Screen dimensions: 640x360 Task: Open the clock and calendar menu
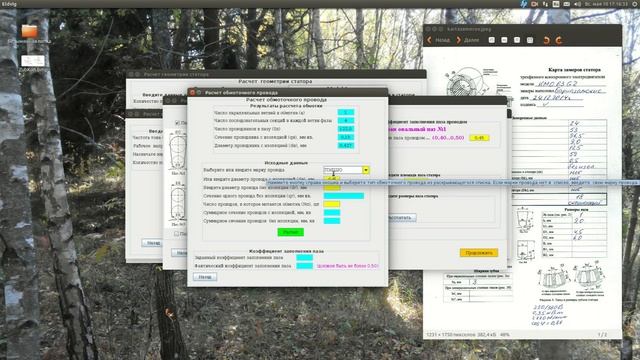pos(606,4)
